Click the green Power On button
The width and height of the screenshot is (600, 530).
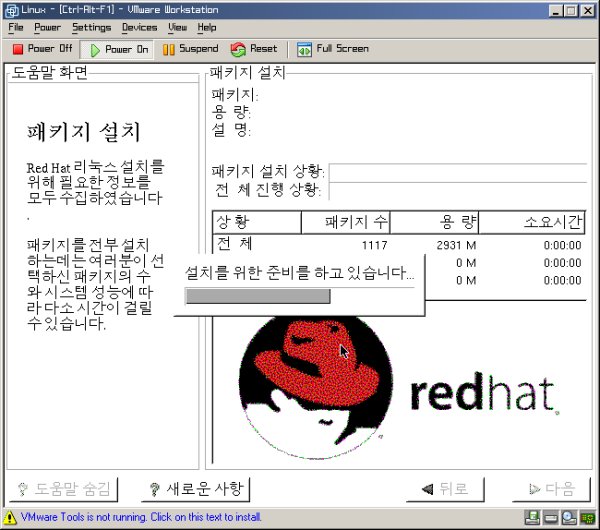117,49
